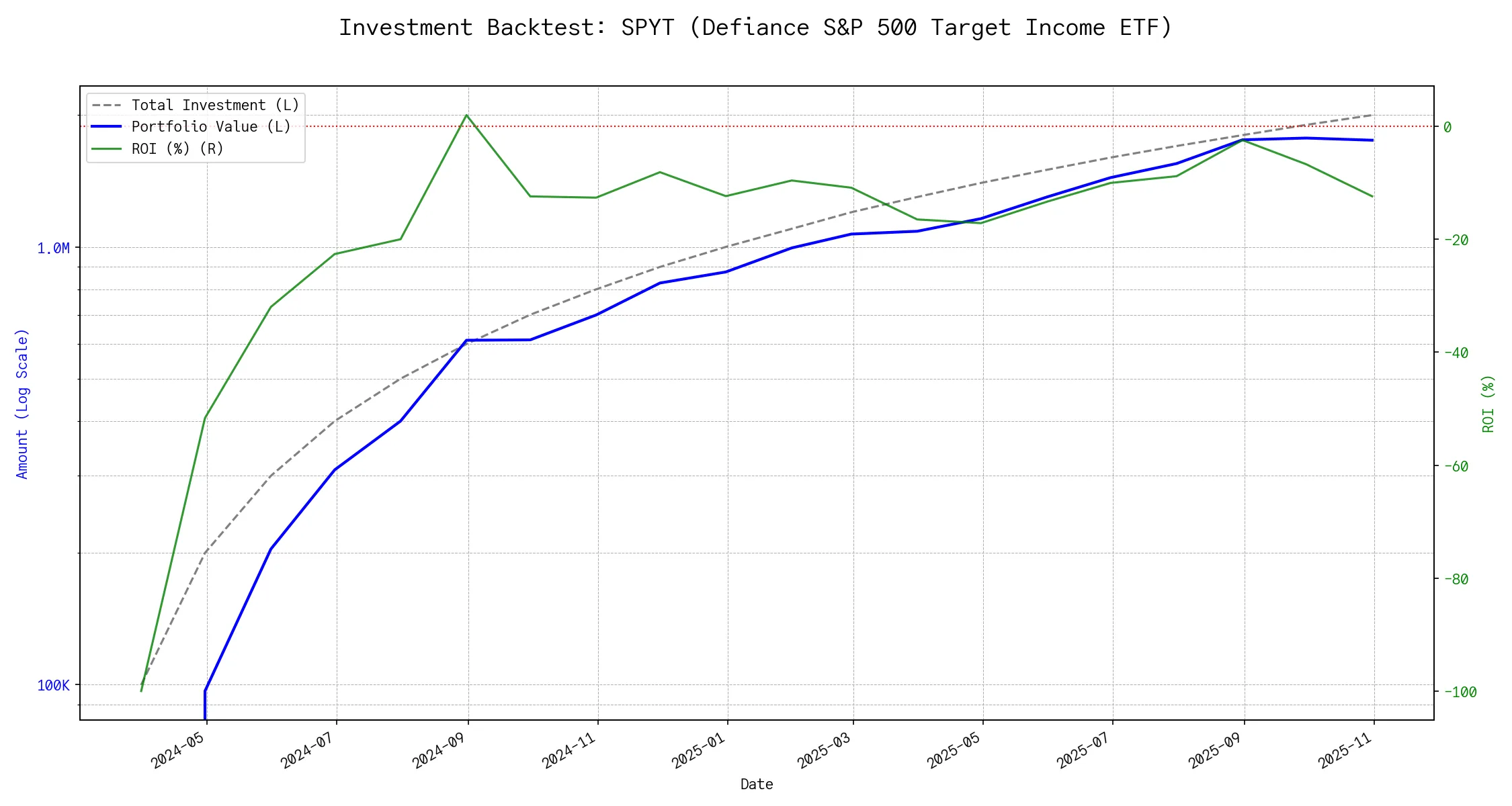
Task: Click Total Investment legend entry
Action: tap(215, 105)
